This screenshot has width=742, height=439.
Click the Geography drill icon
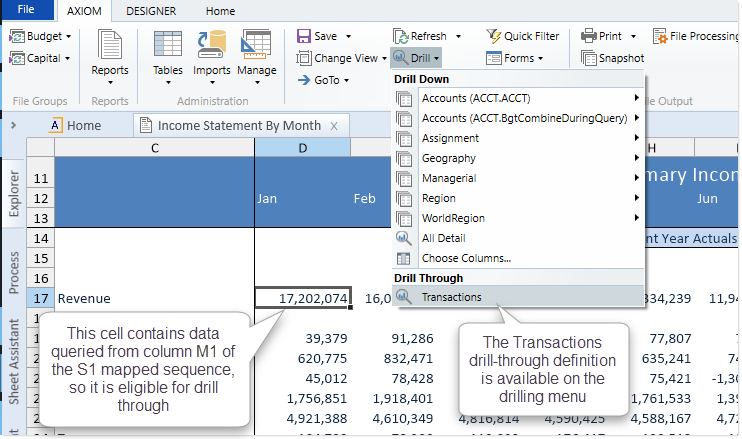pos(404,158)
